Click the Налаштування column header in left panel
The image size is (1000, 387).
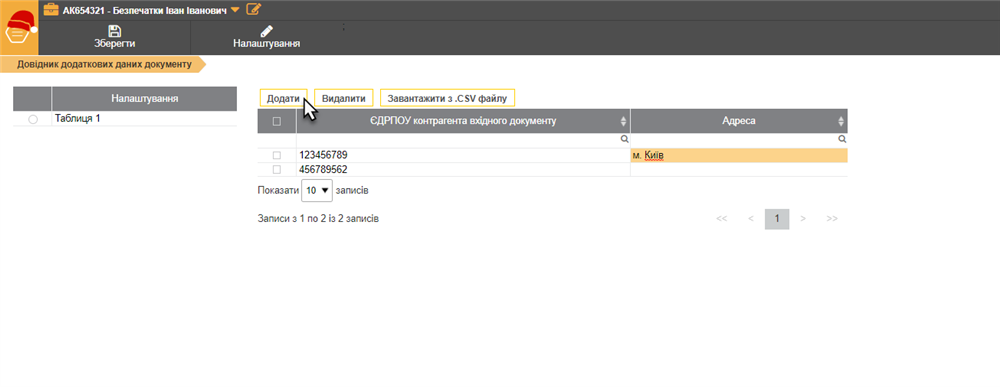point(144,99)
